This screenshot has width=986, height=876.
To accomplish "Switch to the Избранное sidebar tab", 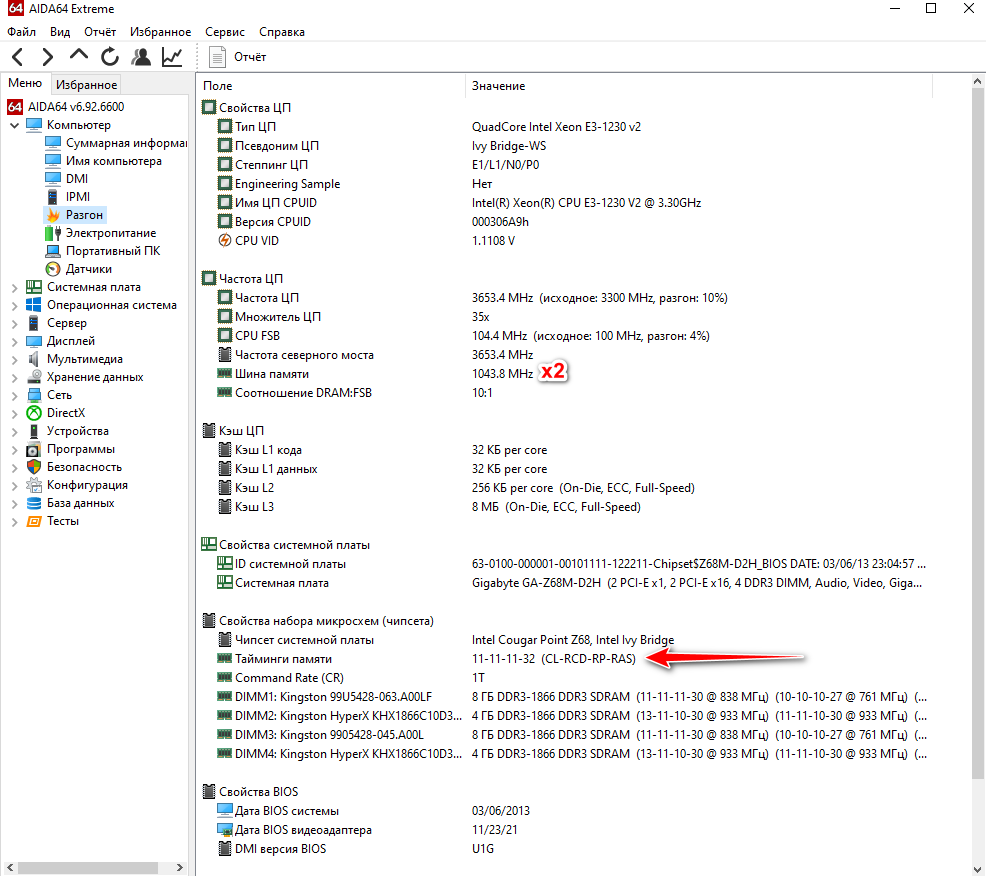I will click(x=86, y=85).
